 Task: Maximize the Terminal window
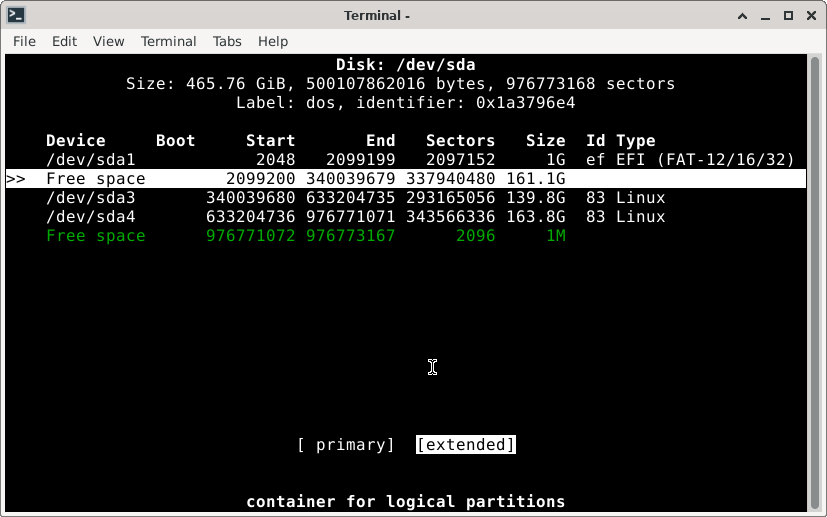pyautogui.click(x=787, y=15)
